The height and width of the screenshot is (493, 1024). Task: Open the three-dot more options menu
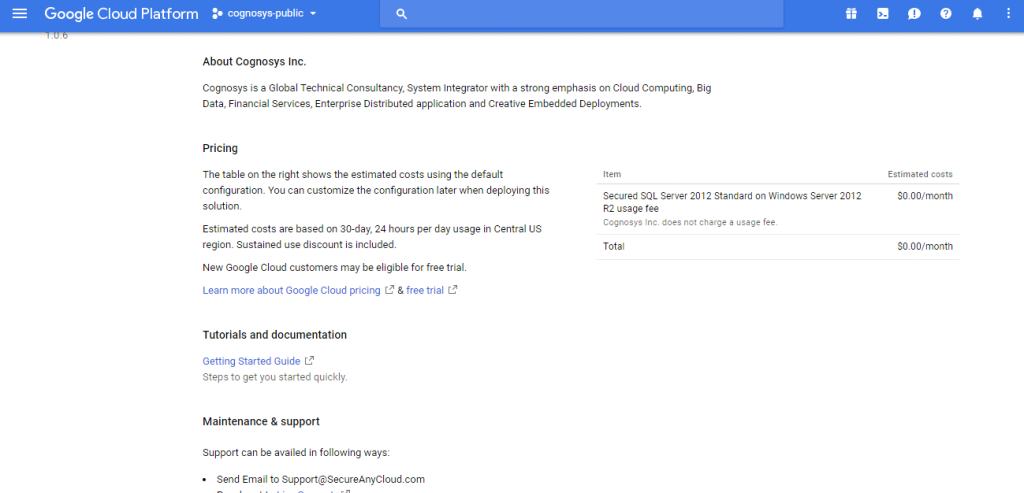coord(1008,14)
